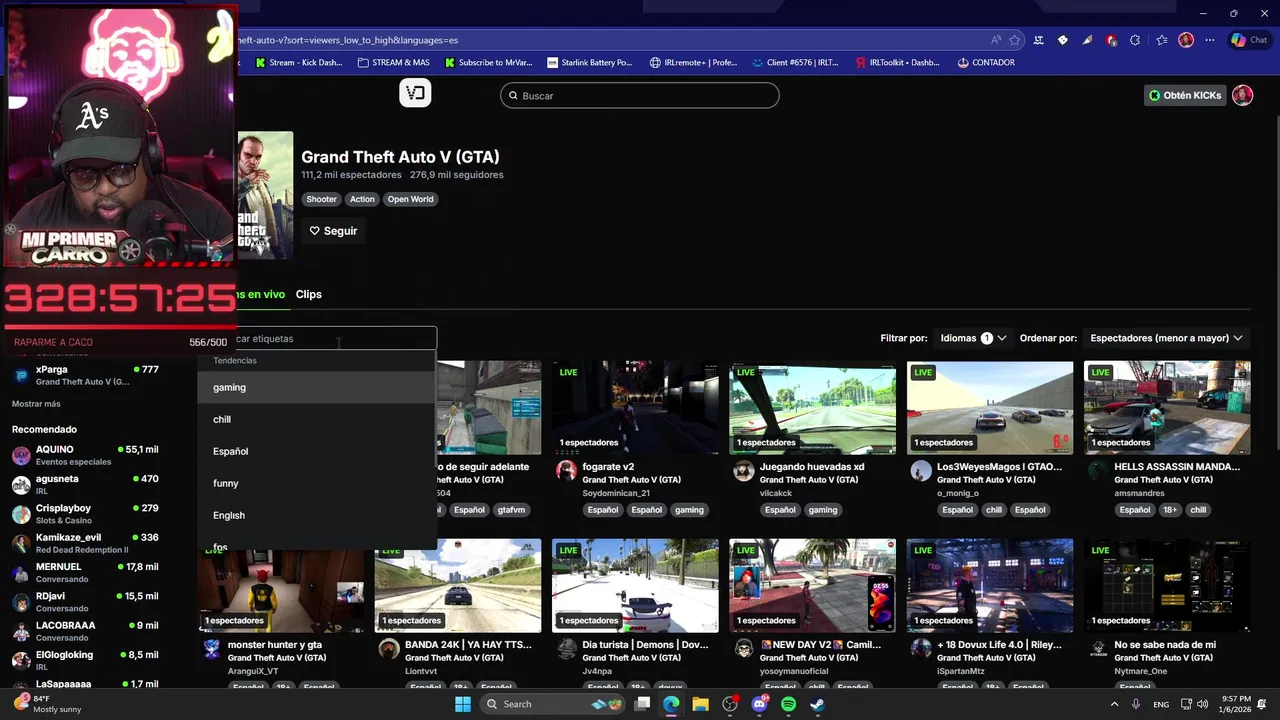Open Kamikaze_evil in the recommended channels
Image resolution: width=1280 pixels, height=720 pixels.
pos(85,543)
